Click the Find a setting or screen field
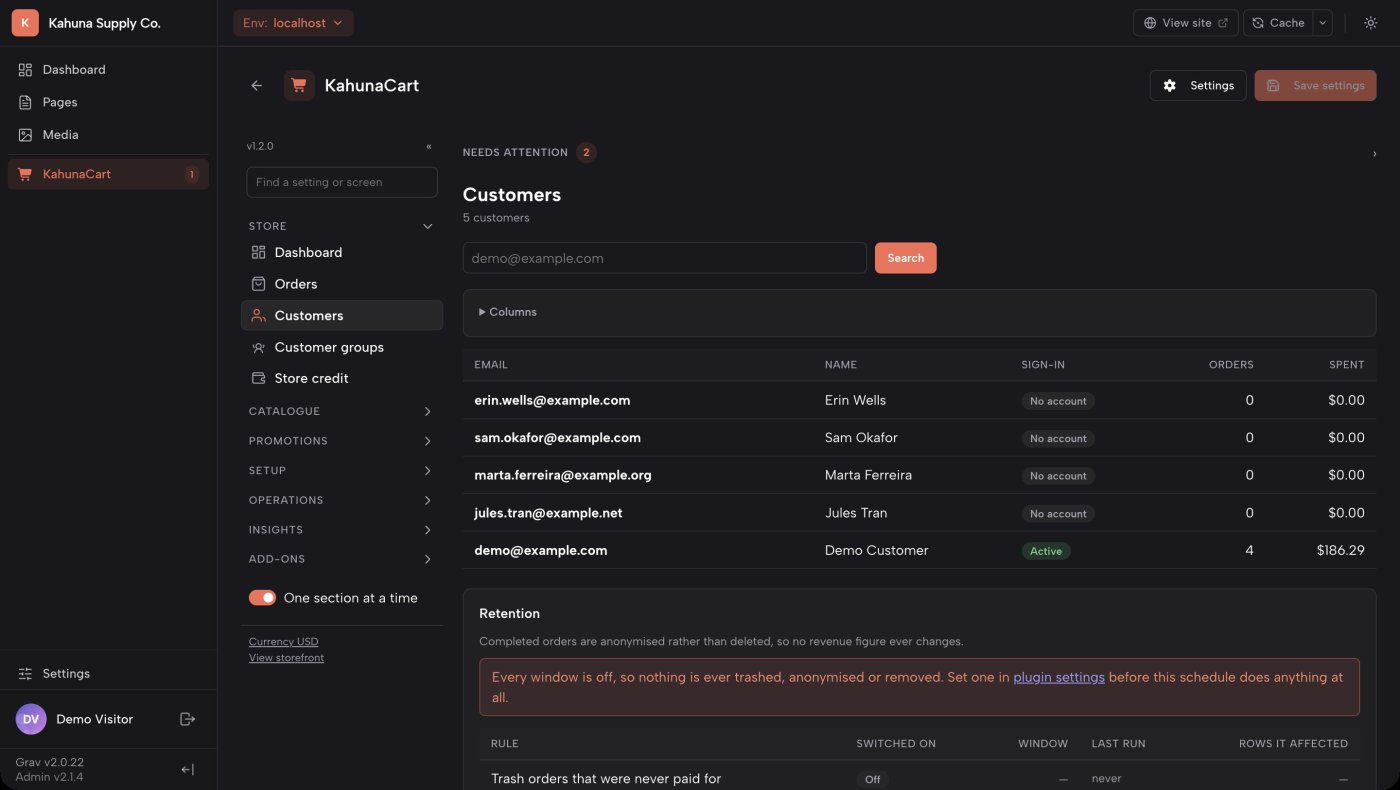Image resolution: width=1400 pixels, height=790 pixels. [x=342, y=182]
